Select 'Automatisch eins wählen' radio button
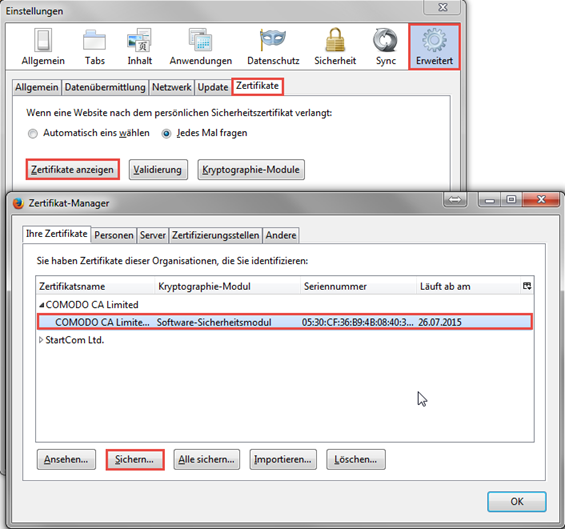Image resolution: width=565 pixels, height=529 pixels. click(33, 134)
